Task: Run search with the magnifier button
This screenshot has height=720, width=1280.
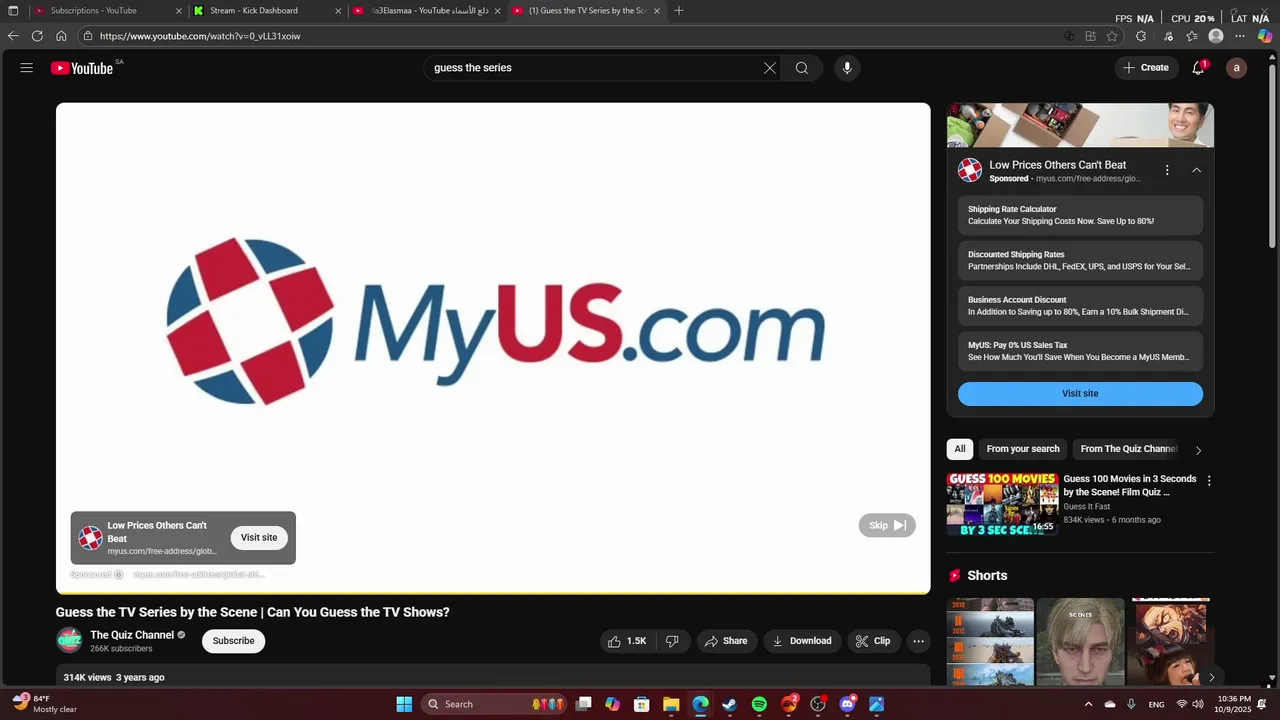Action: [802, 68]
